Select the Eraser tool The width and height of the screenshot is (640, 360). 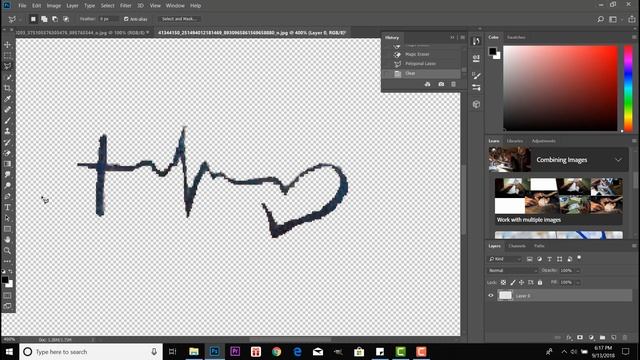(x=7, y=153)
